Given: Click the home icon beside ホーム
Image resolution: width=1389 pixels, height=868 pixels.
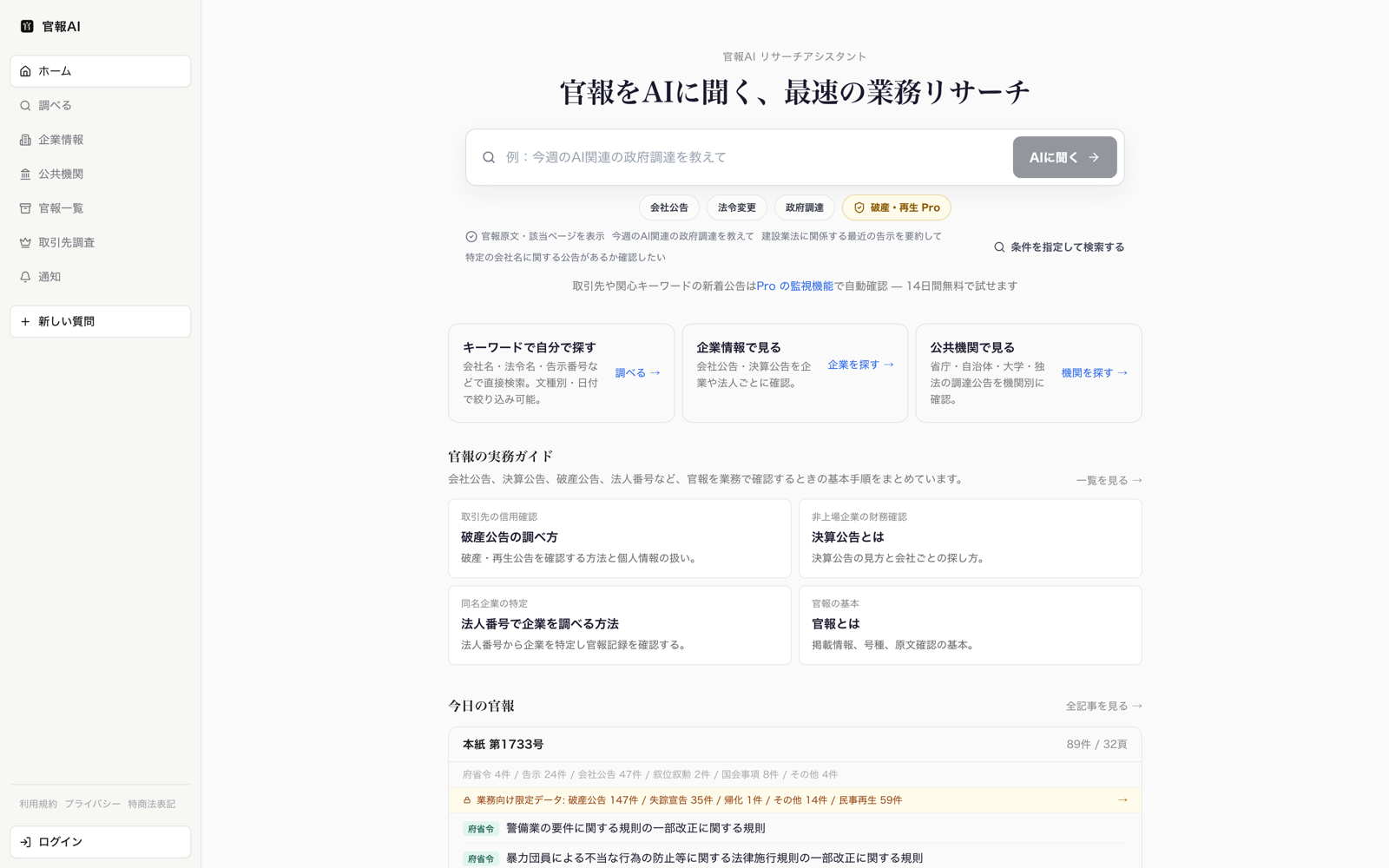Looking at the screenshot, I should (x=25, y=71).
